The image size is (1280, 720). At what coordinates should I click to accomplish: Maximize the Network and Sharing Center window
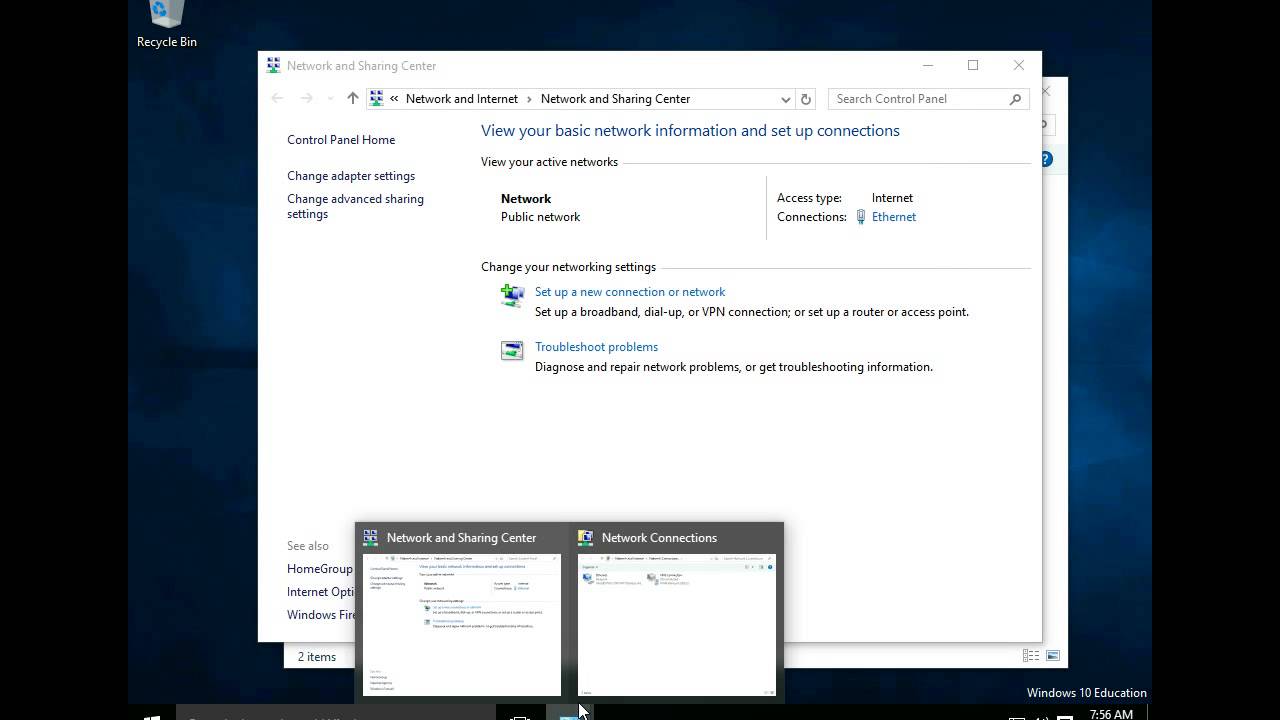pyautogui.click(x=973, y=66)
